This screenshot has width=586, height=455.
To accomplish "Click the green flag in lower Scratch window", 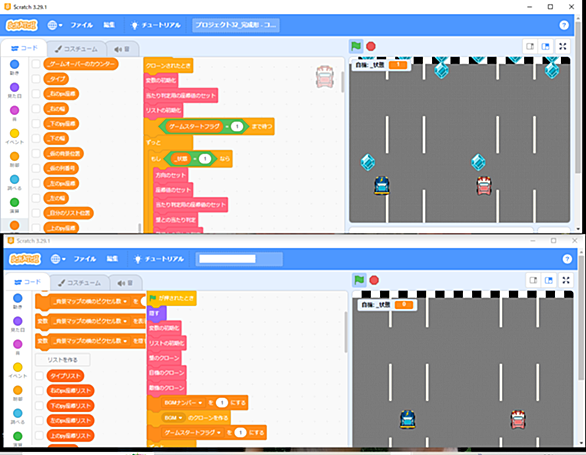I will (x=359, y=280).
